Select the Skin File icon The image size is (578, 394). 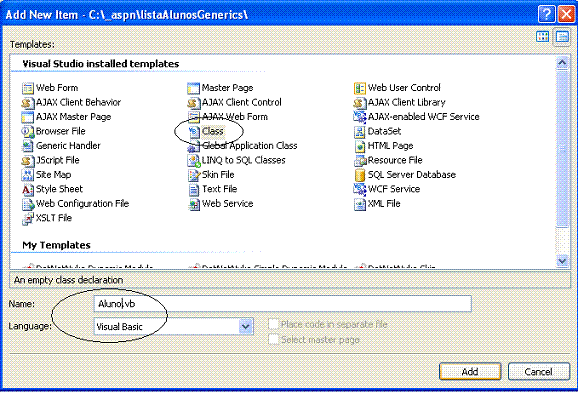coord(194,175)
